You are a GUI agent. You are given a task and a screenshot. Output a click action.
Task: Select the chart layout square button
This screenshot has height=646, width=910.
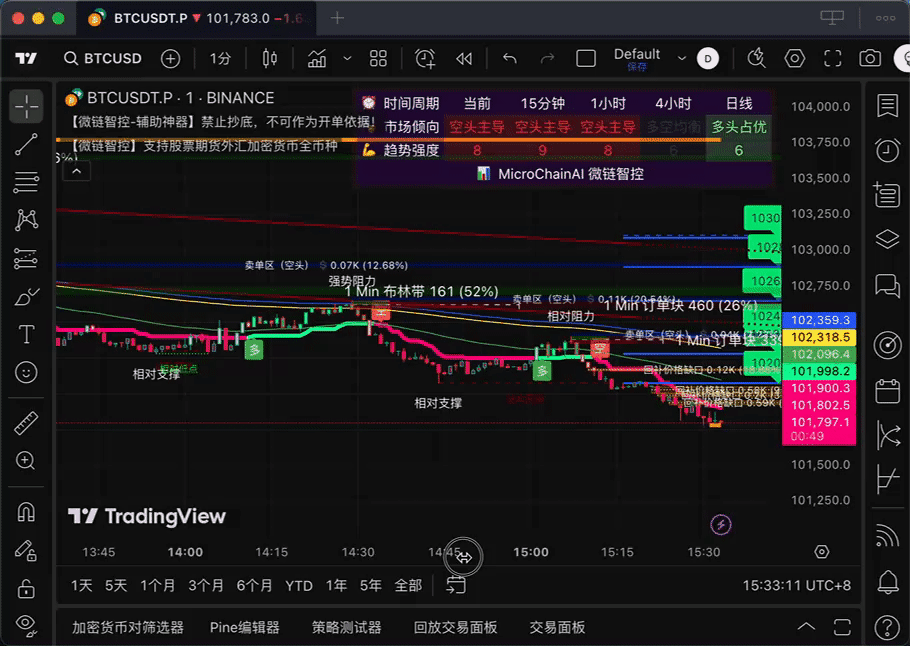point(586,58)
